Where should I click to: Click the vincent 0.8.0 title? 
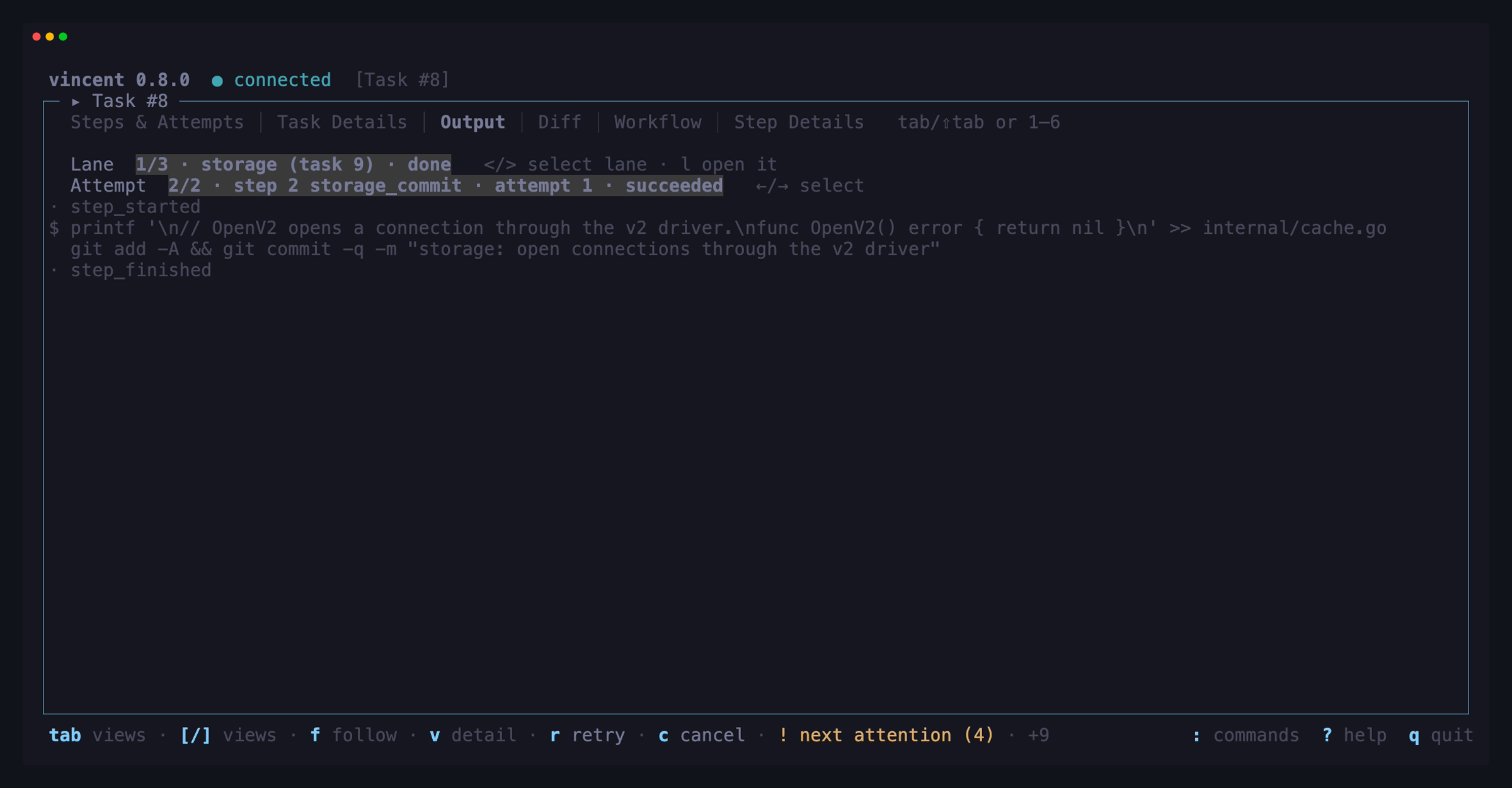point(119,80)
